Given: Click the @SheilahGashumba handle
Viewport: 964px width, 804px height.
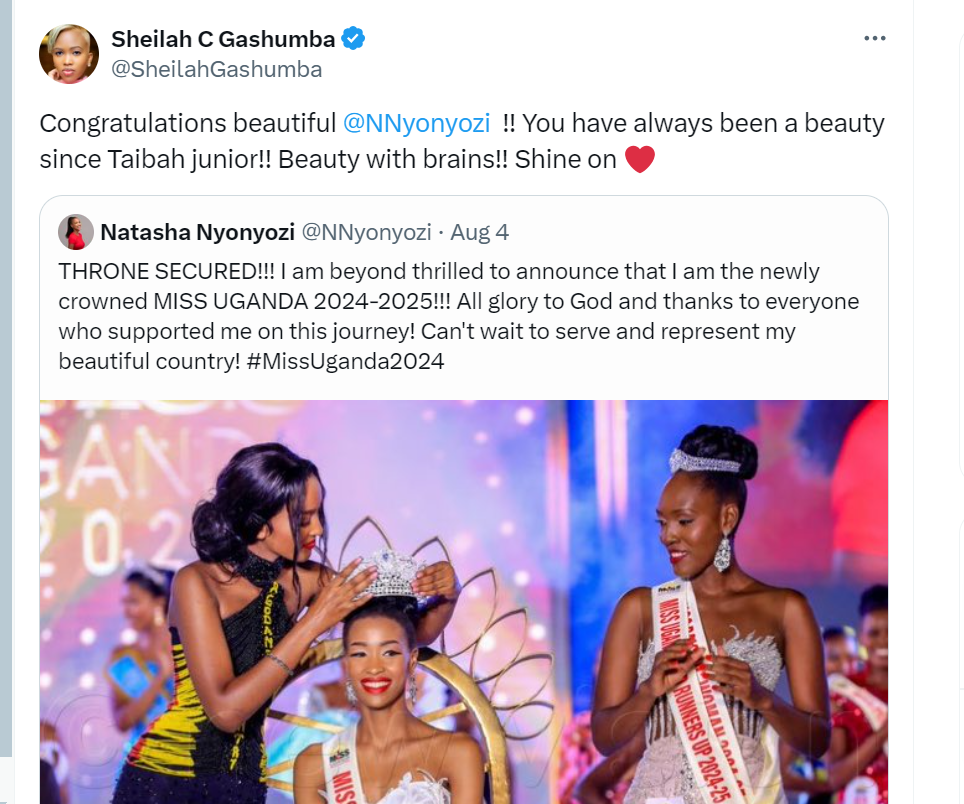Looking at the screenshot, I should click(216, 69).
